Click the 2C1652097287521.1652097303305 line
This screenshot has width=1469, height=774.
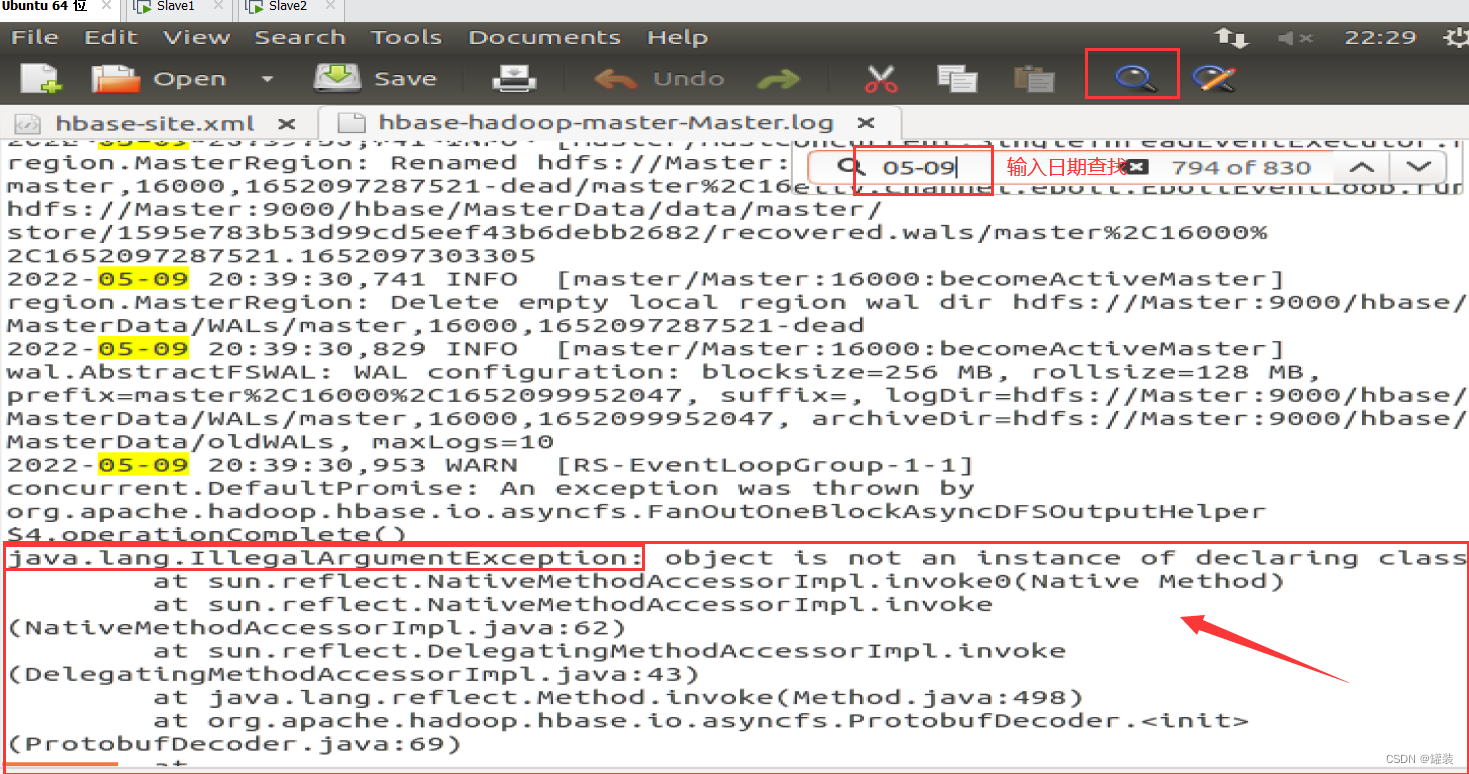coord(271,256)
